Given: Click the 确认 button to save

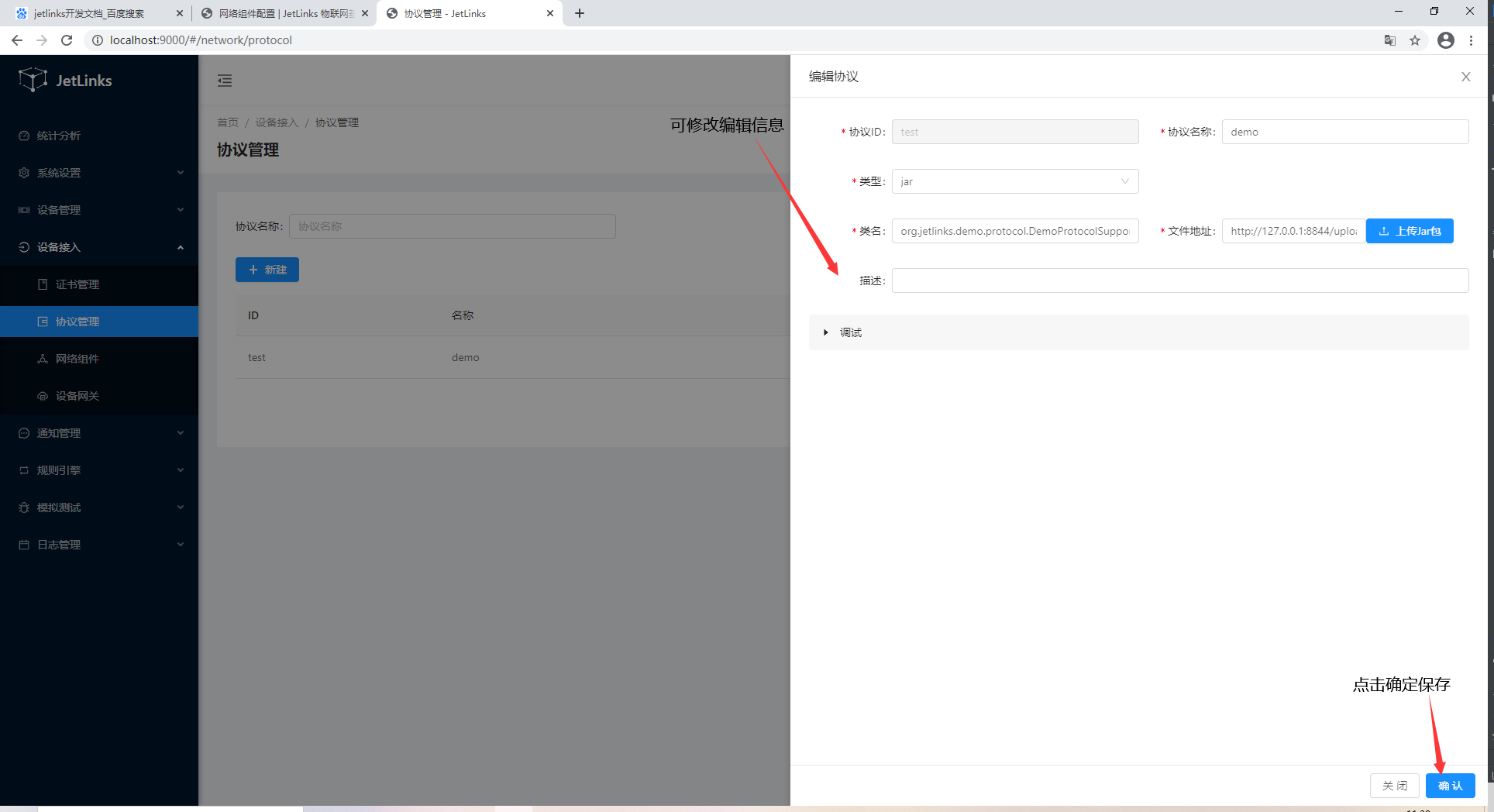Looking at the screenshot, I should [1450, 786].
